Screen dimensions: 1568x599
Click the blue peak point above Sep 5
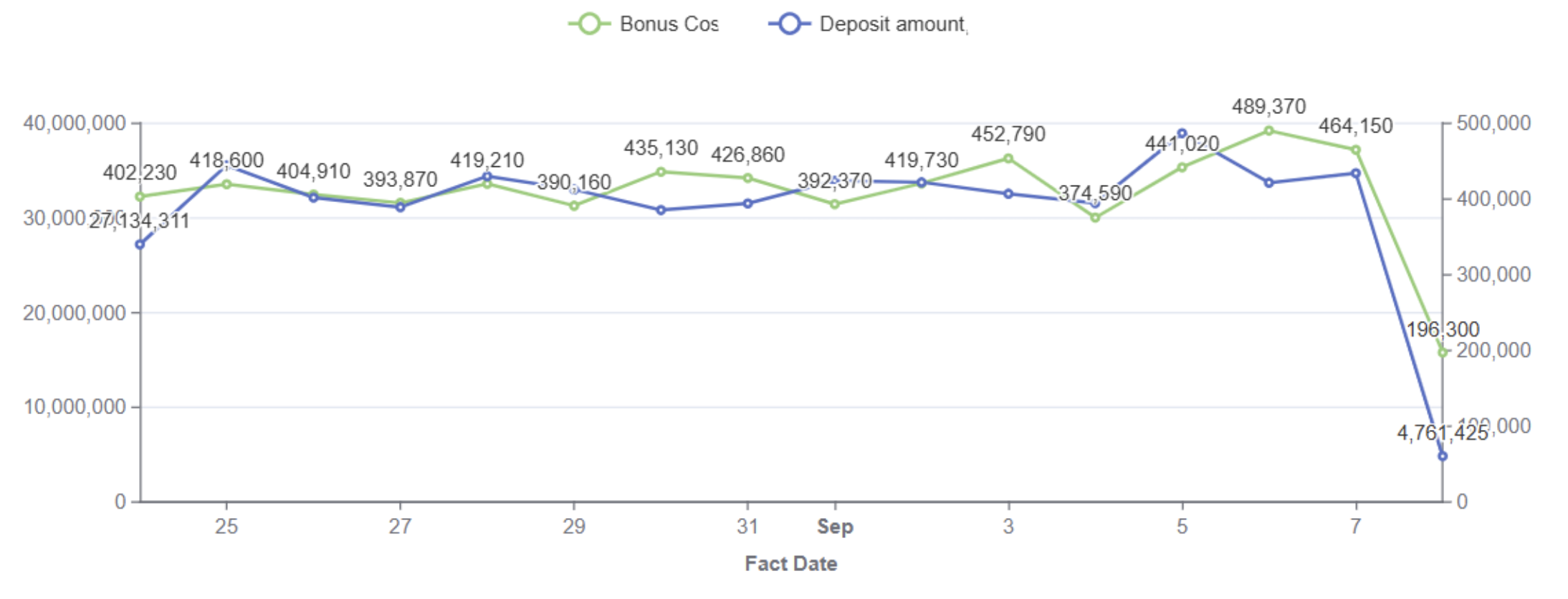[x=1182, y=133]
